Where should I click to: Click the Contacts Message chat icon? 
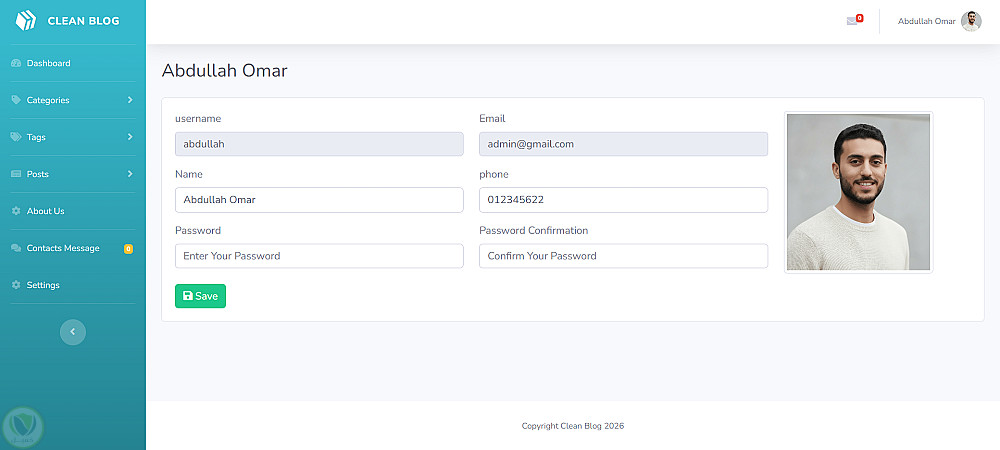click(x=16, y=248)
